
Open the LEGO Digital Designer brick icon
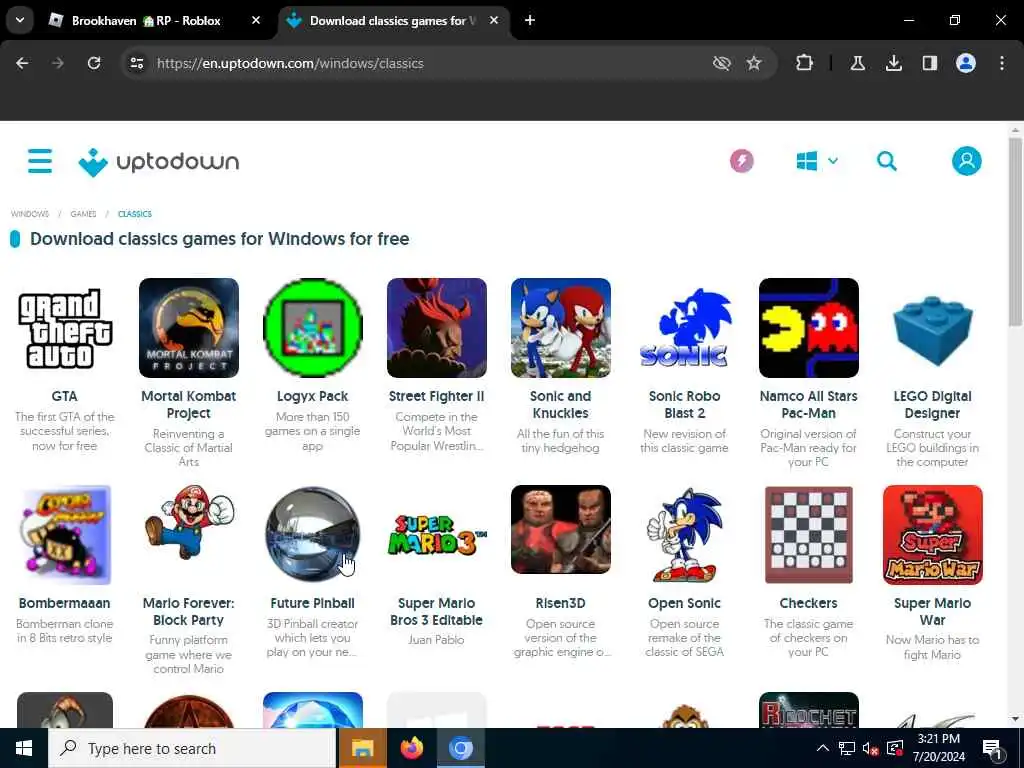(933, 328)
